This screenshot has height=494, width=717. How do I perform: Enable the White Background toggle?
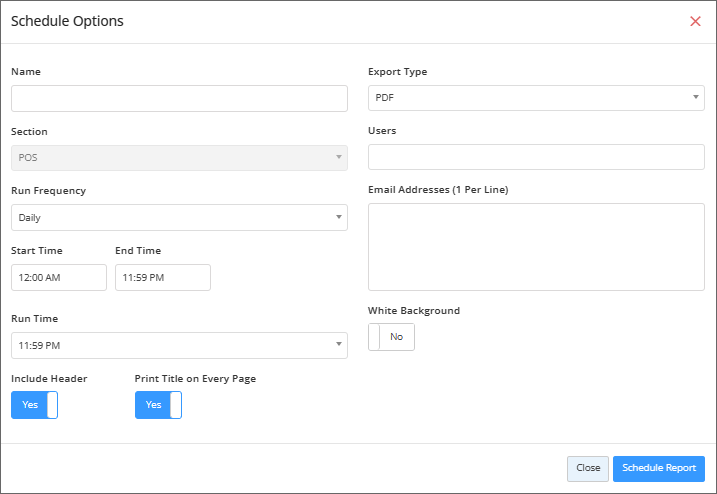click(391, 337)
